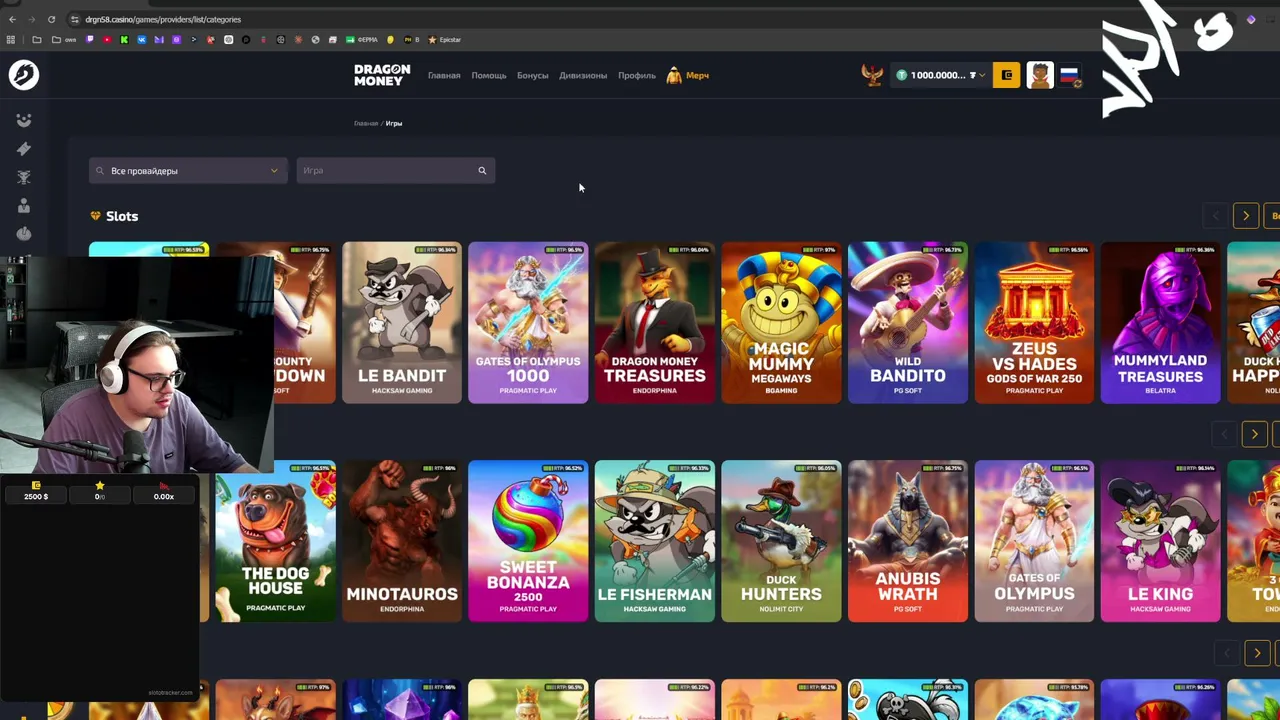Open the Le Fisherman slot
This screenshot has height=720, width=1280.
(655, 541)
